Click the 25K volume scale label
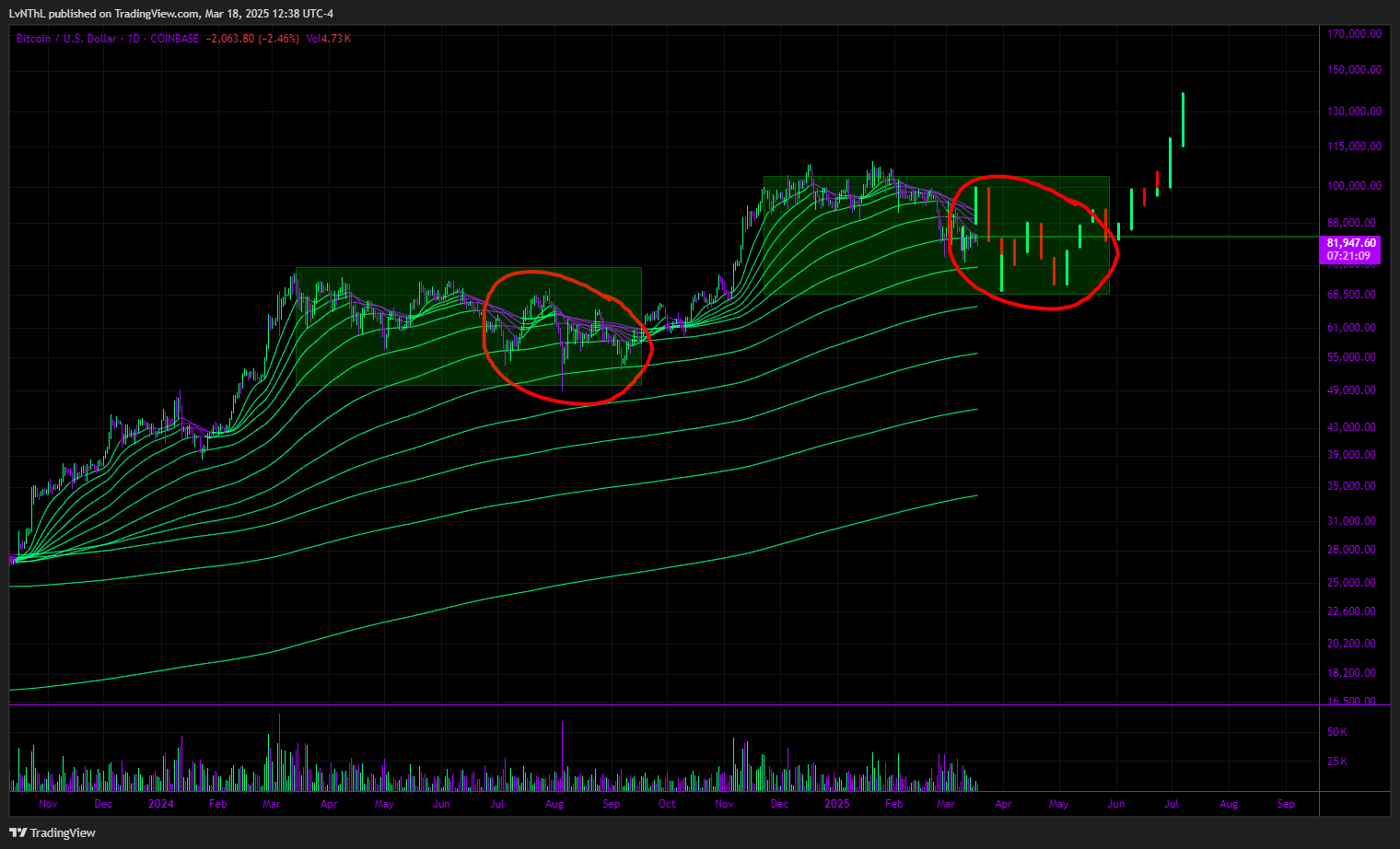The height and width of the screenshot is (849, 1400). coord(1336,762)
